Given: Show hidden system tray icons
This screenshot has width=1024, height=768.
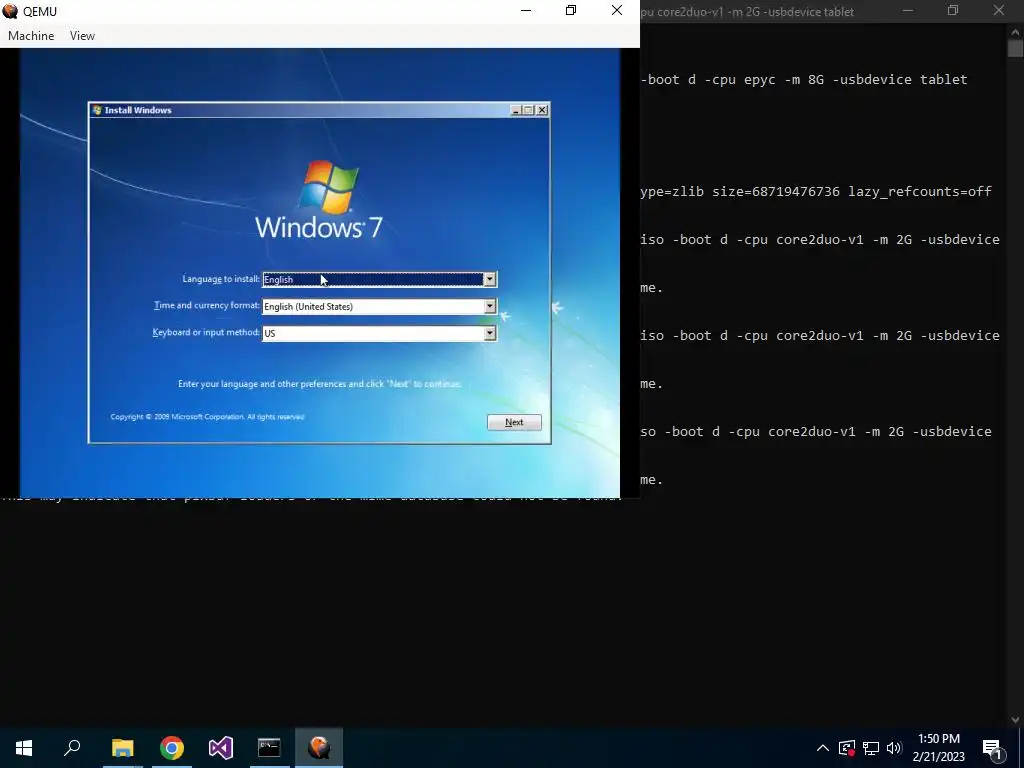Looking at the screenshot, I should point(823,748).
